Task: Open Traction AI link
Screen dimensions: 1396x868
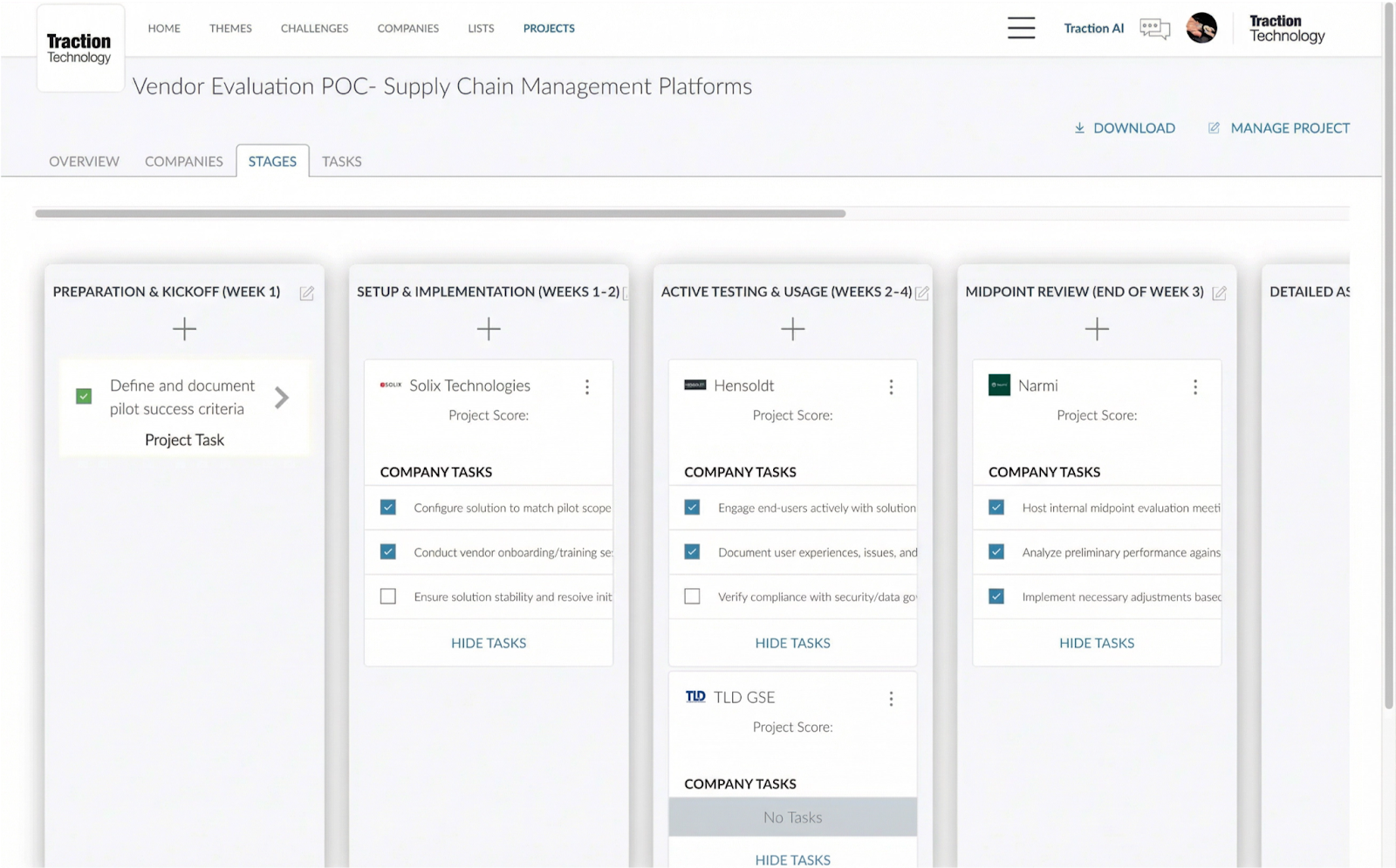Action: [1094, 28]
